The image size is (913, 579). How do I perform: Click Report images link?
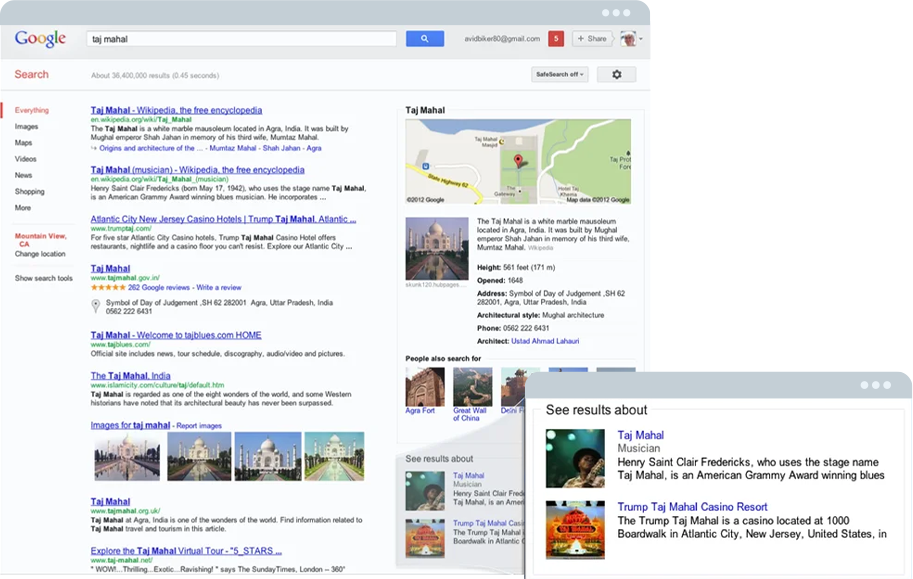pyautogui.click(x=199, y=426)
